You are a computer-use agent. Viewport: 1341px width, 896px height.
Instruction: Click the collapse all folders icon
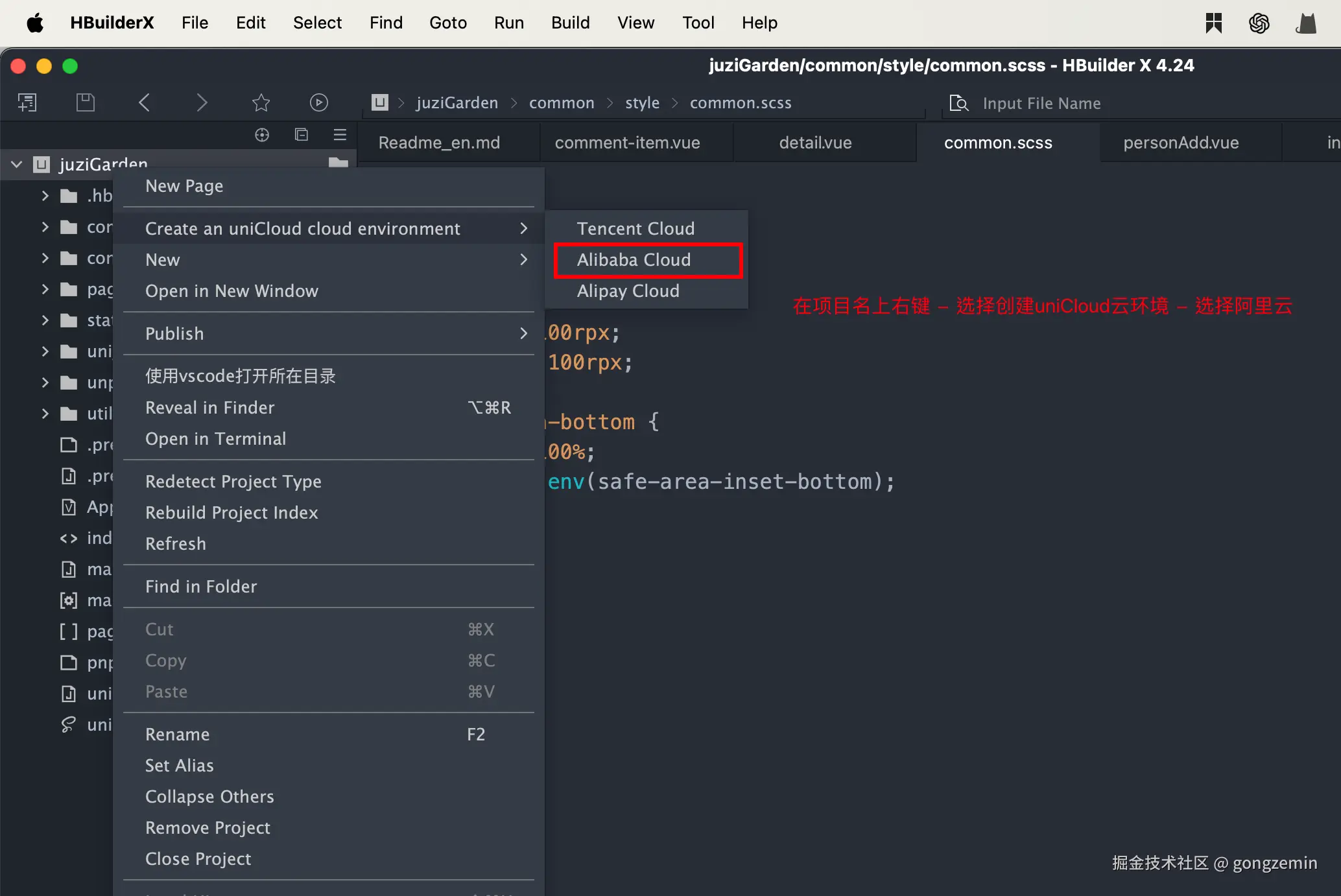(301, 135)
